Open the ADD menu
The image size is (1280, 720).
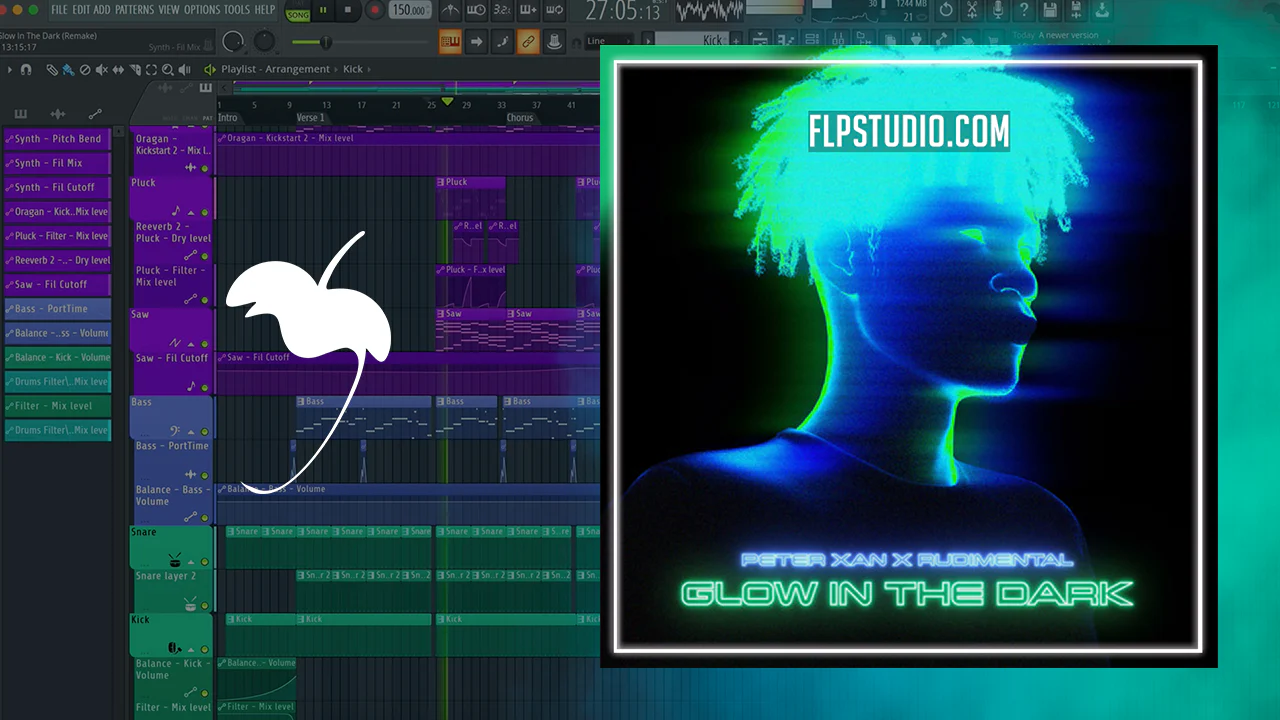tap(102, 10)
